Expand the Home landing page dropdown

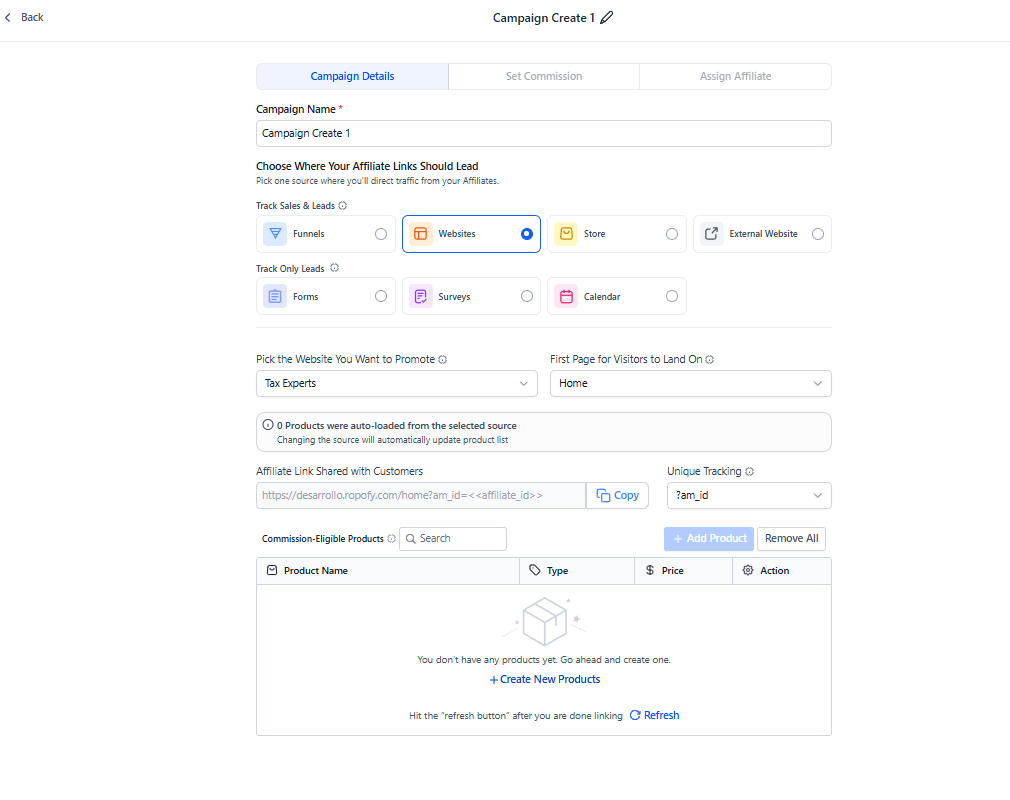(690, 384)
